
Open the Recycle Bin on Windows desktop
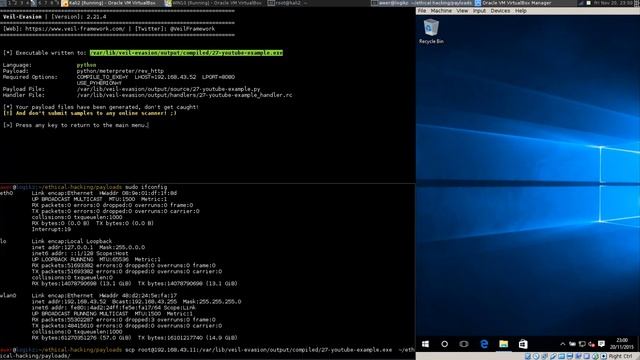431,32
